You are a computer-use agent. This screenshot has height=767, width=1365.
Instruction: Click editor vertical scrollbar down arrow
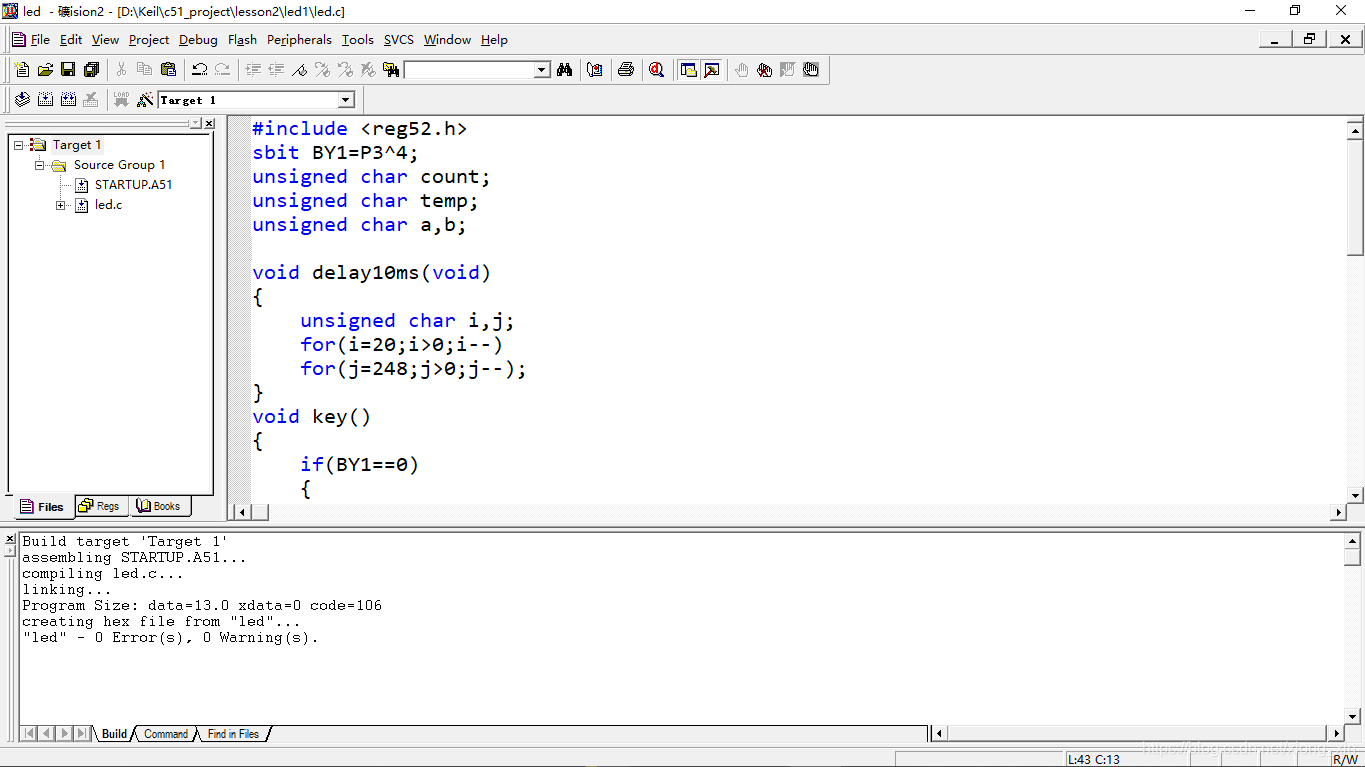pos(1356,496)
